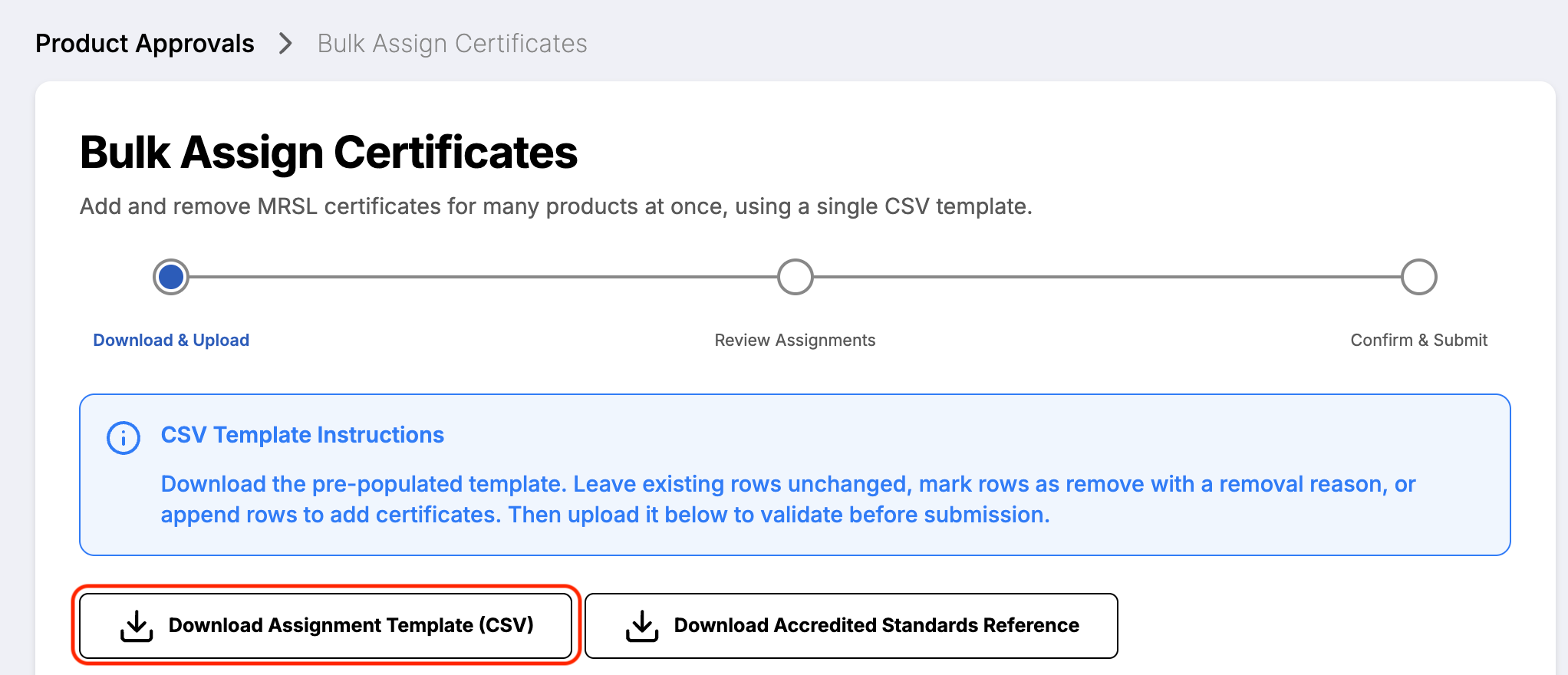Click the Bulk Assign Certificates page heading

tap(328, 153)
